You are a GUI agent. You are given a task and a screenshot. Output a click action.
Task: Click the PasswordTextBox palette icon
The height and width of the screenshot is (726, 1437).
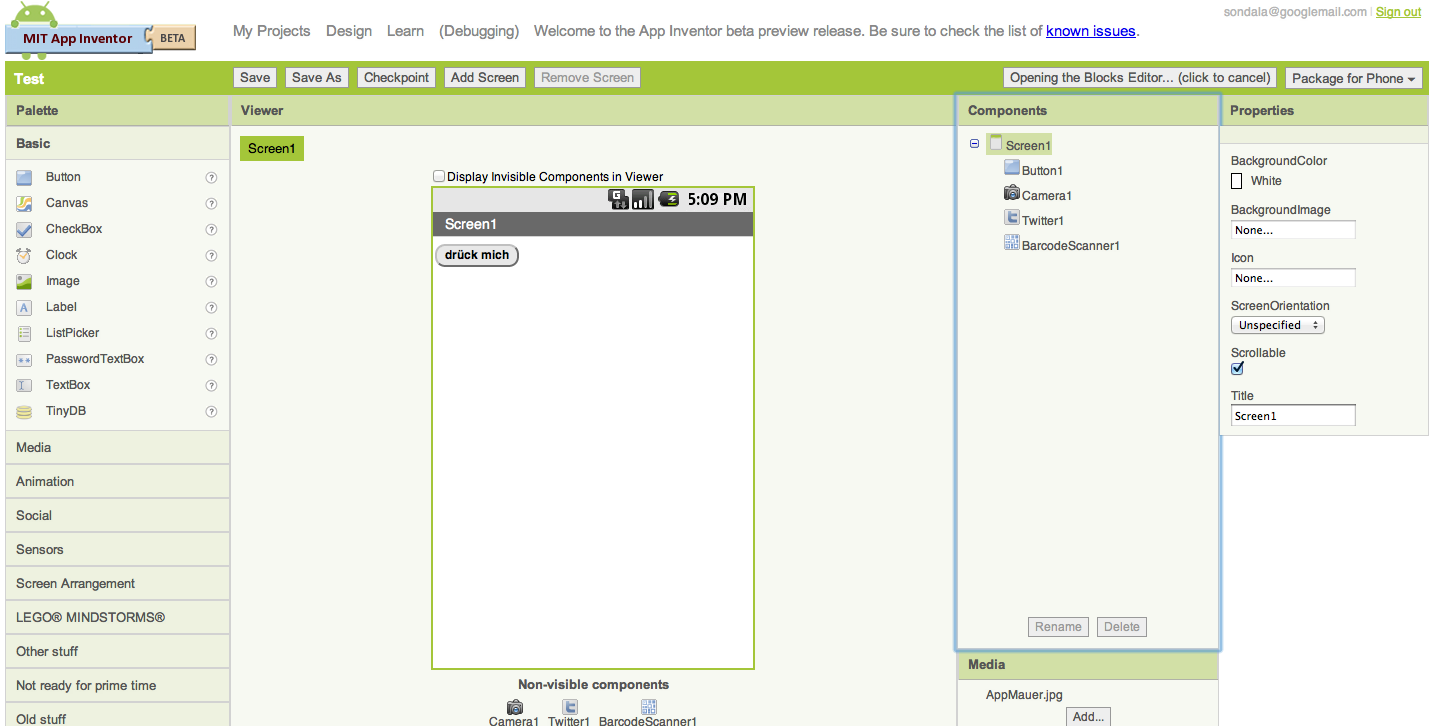pyautogui.click(x=24, y=359)
